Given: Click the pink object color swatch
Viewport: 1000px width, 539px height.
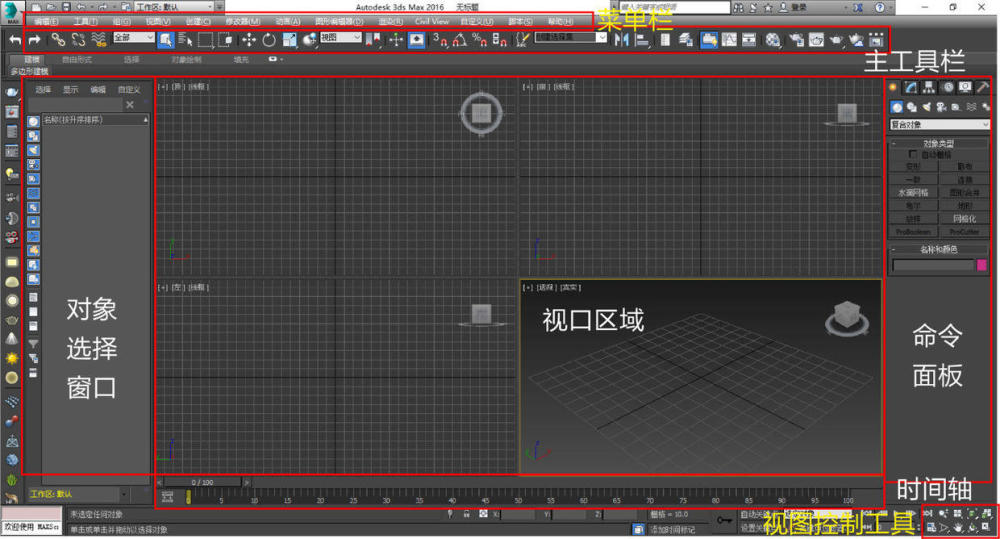Looking at the screenshot, I should [982, 265].
